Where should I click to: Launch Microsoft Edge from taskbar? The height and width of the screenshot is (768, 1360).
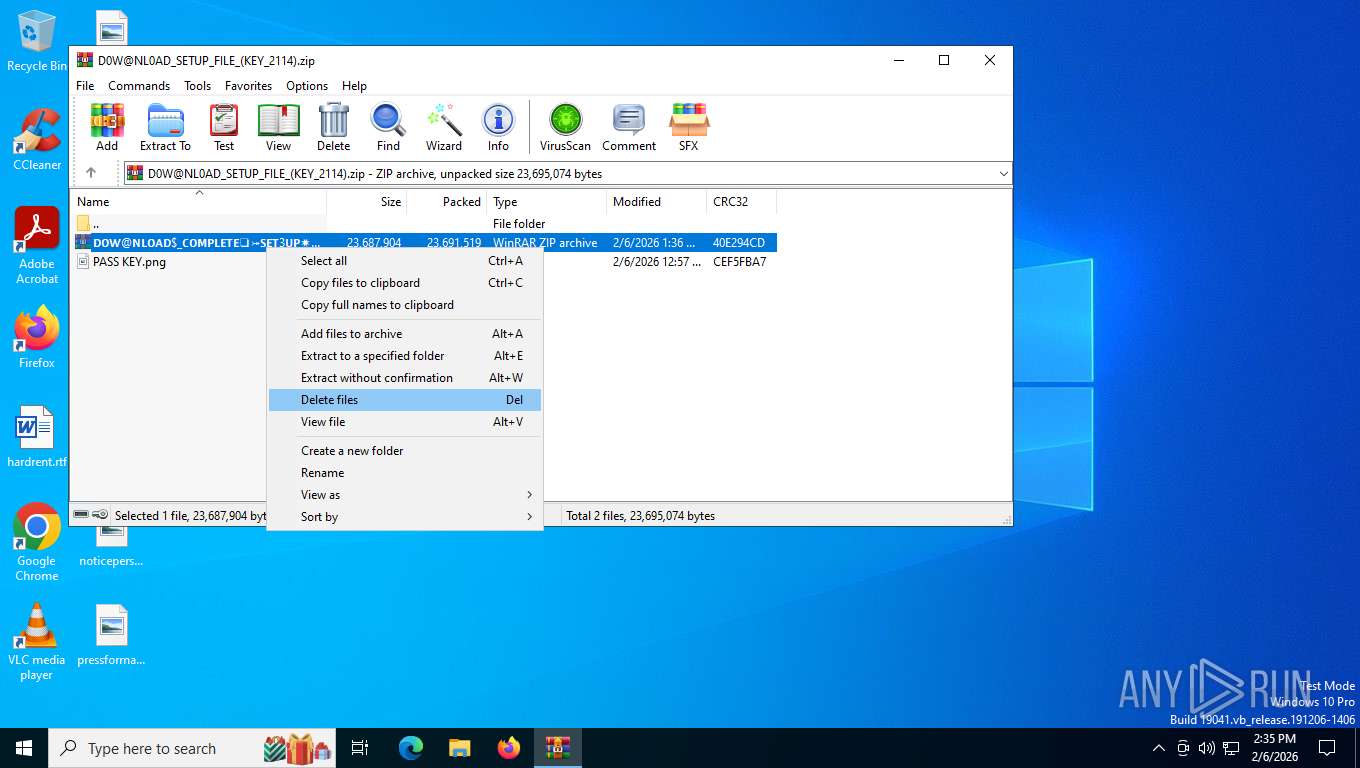click(411, 748)
